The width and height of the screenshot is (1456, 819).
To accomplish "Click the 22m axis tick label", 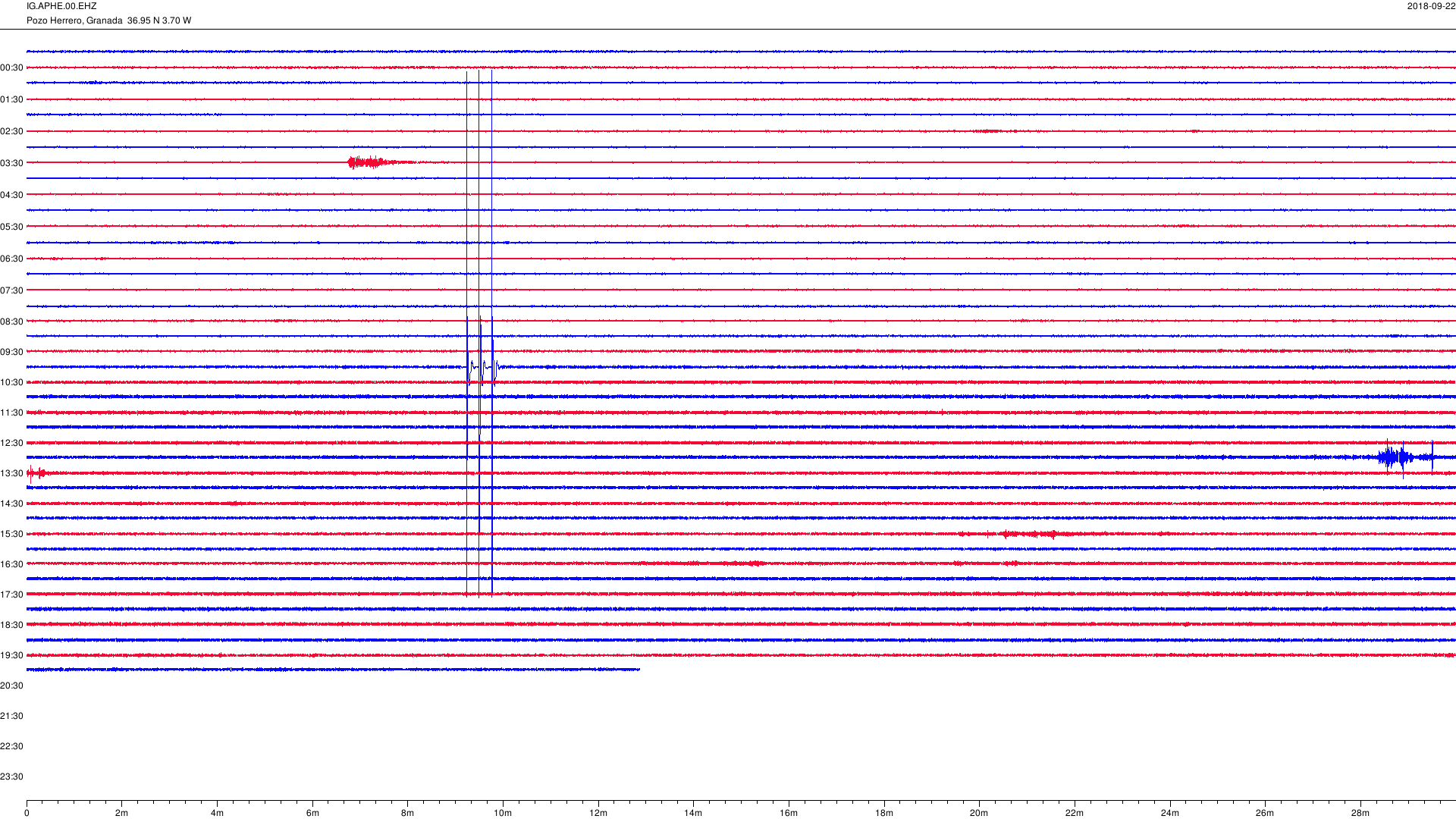I will tap(1075, 814).
